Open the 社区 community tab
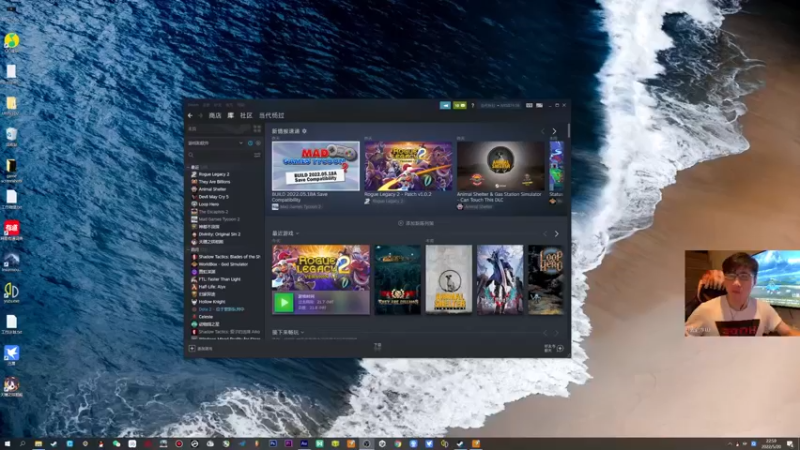The height and width of the screenshot is (450, 800). pyautogui.click(x=246, y=116)
